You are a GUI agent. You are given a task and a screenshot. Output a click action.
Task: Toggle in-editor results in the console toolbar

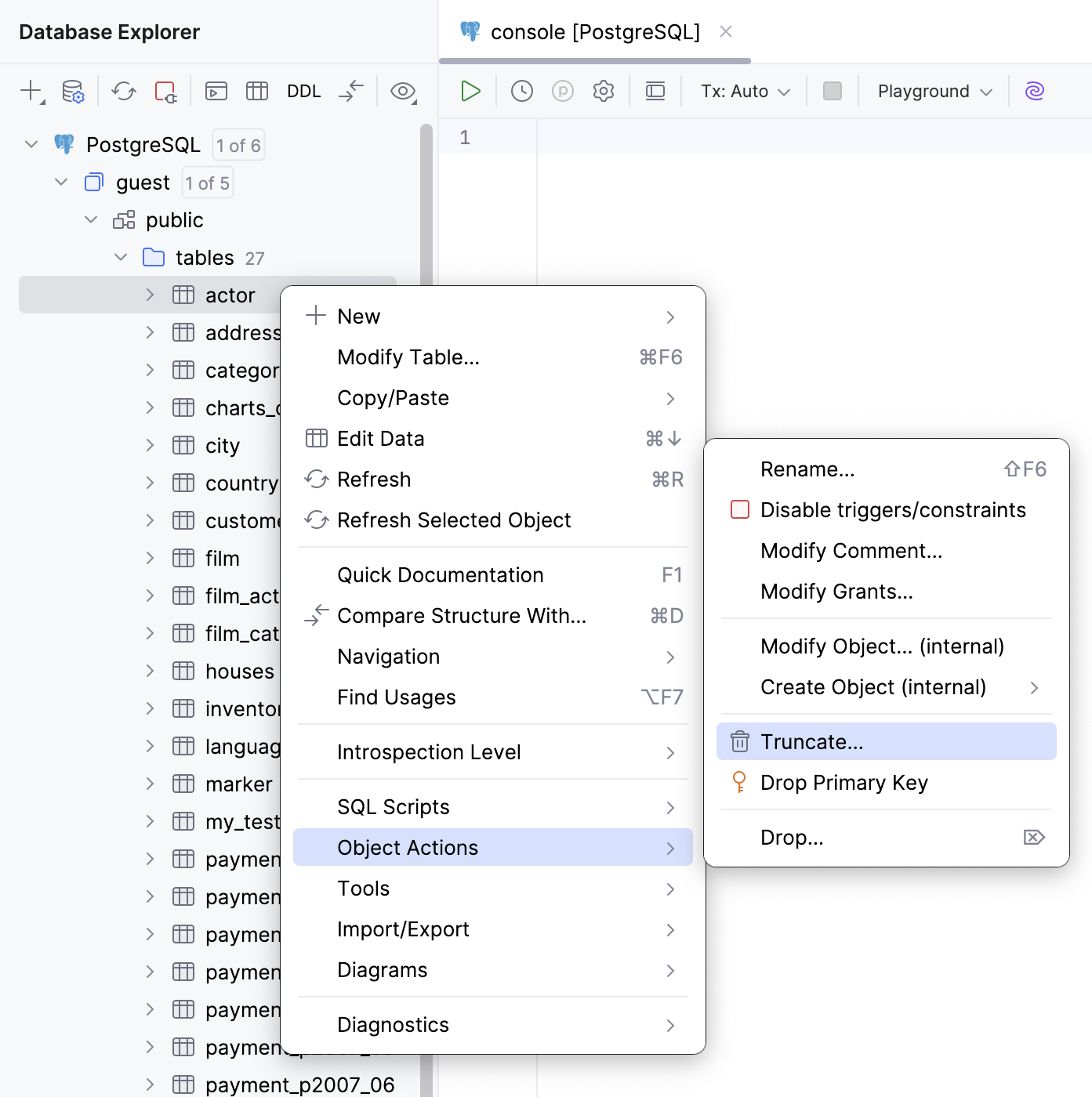(x=655, y=91)
